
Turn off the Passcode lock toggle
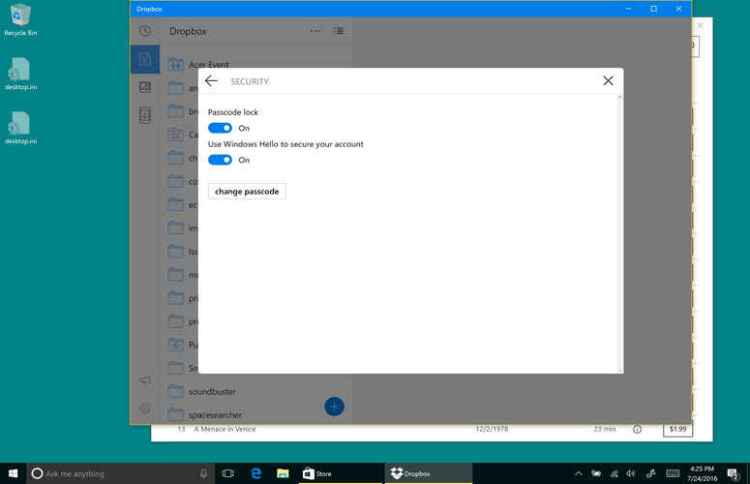[220, 128]
